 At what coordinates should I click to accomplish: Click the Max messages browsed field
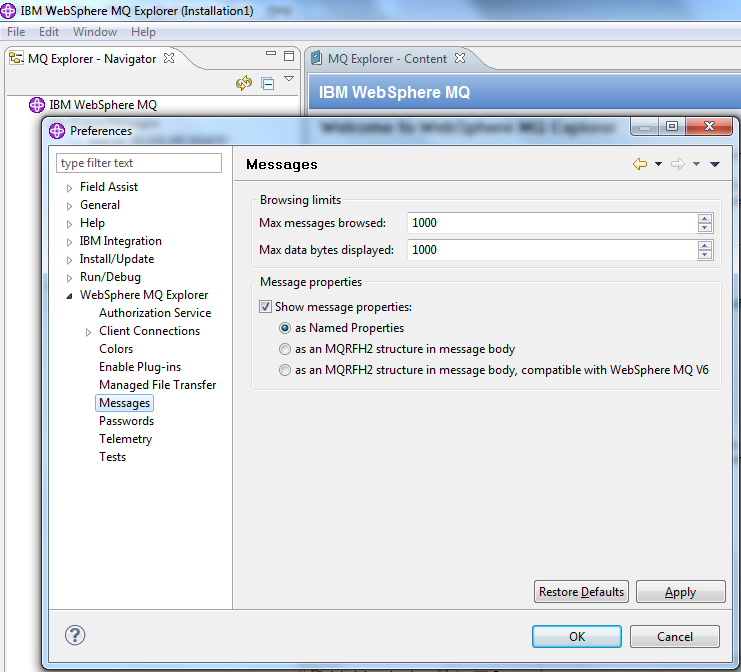551,223
